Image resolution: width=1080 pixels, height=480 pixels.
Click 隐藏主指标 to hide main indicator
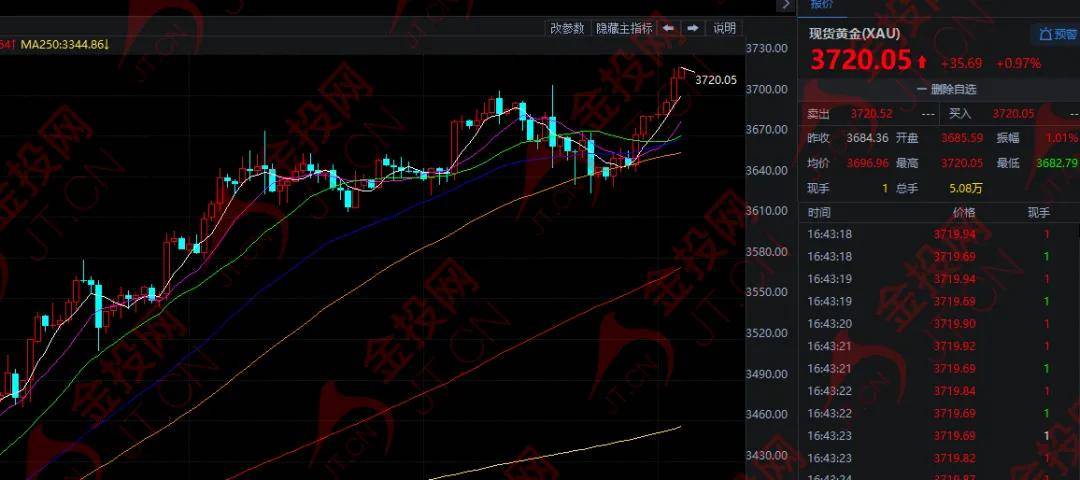(x=624, y=28)
